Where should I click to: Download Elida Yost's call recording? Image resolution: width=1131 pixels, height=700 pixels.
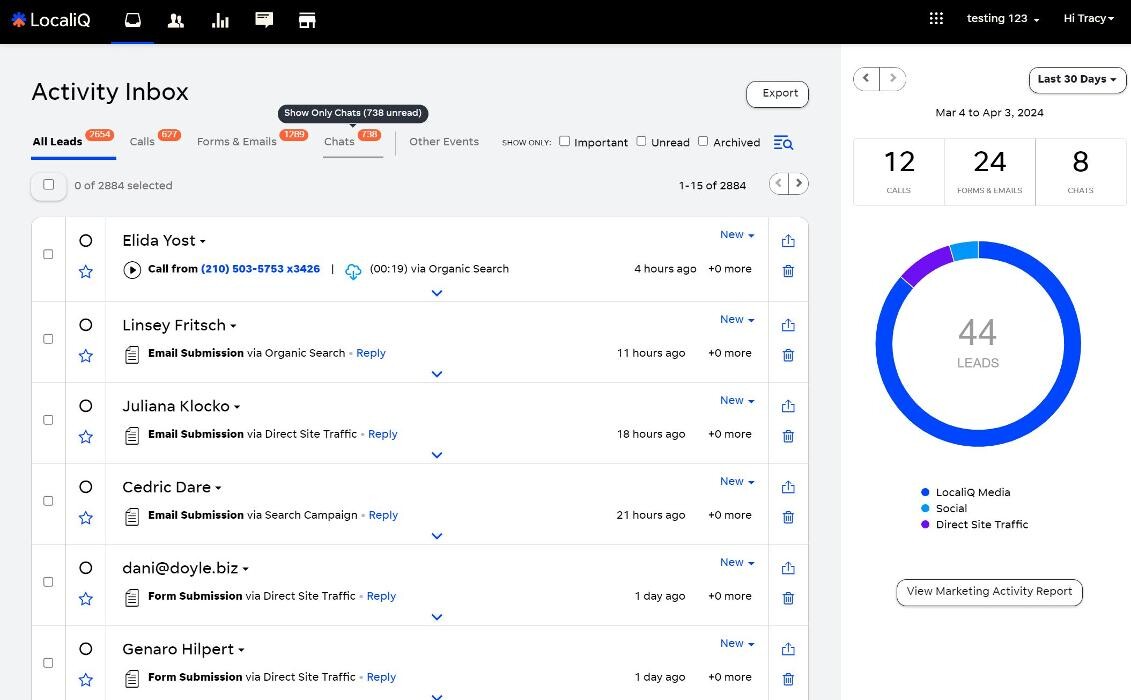(x=353, y=271)
